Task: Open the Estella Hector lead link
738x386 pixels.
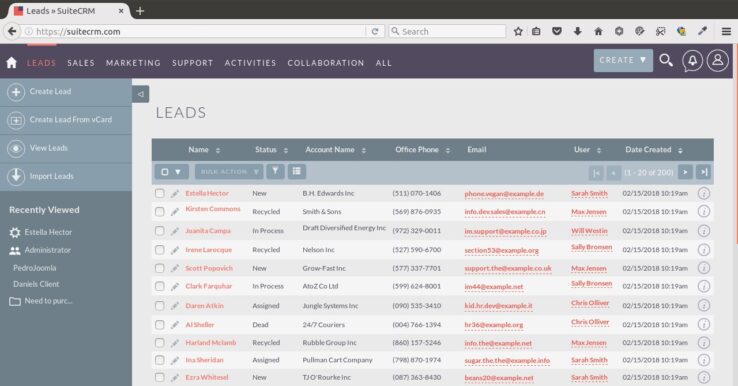Action: pyautogui.click(x=207, y=193)
